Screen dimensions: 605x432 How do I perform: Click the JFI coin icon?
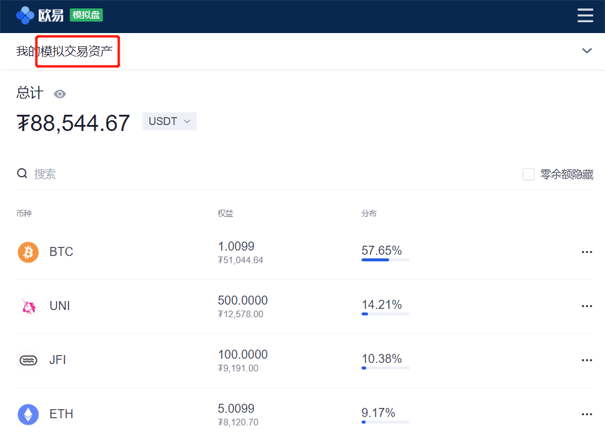tap(28, 360)
